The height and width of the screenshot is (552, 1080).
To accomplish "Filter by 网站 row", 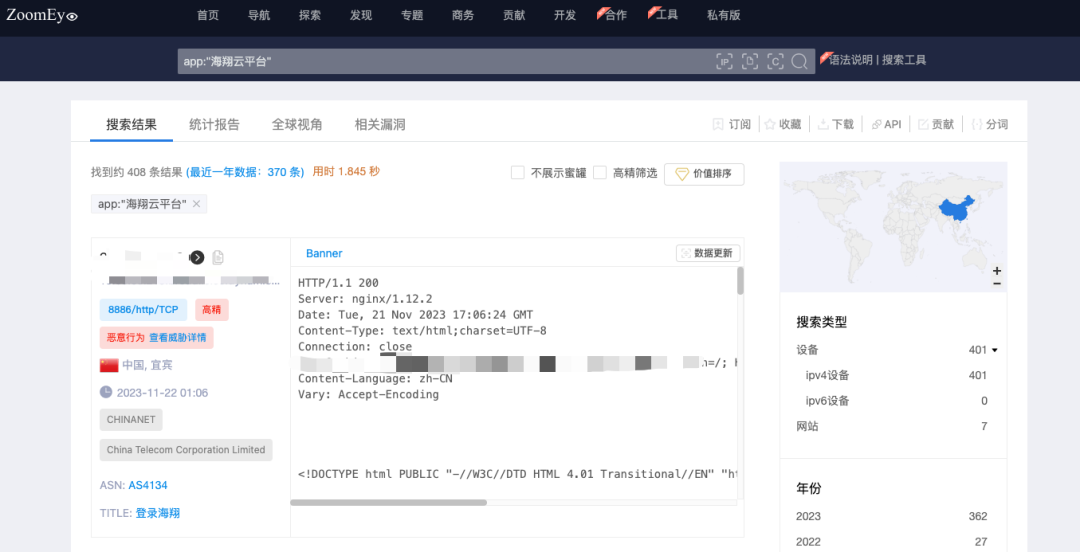I will (893, 427).
